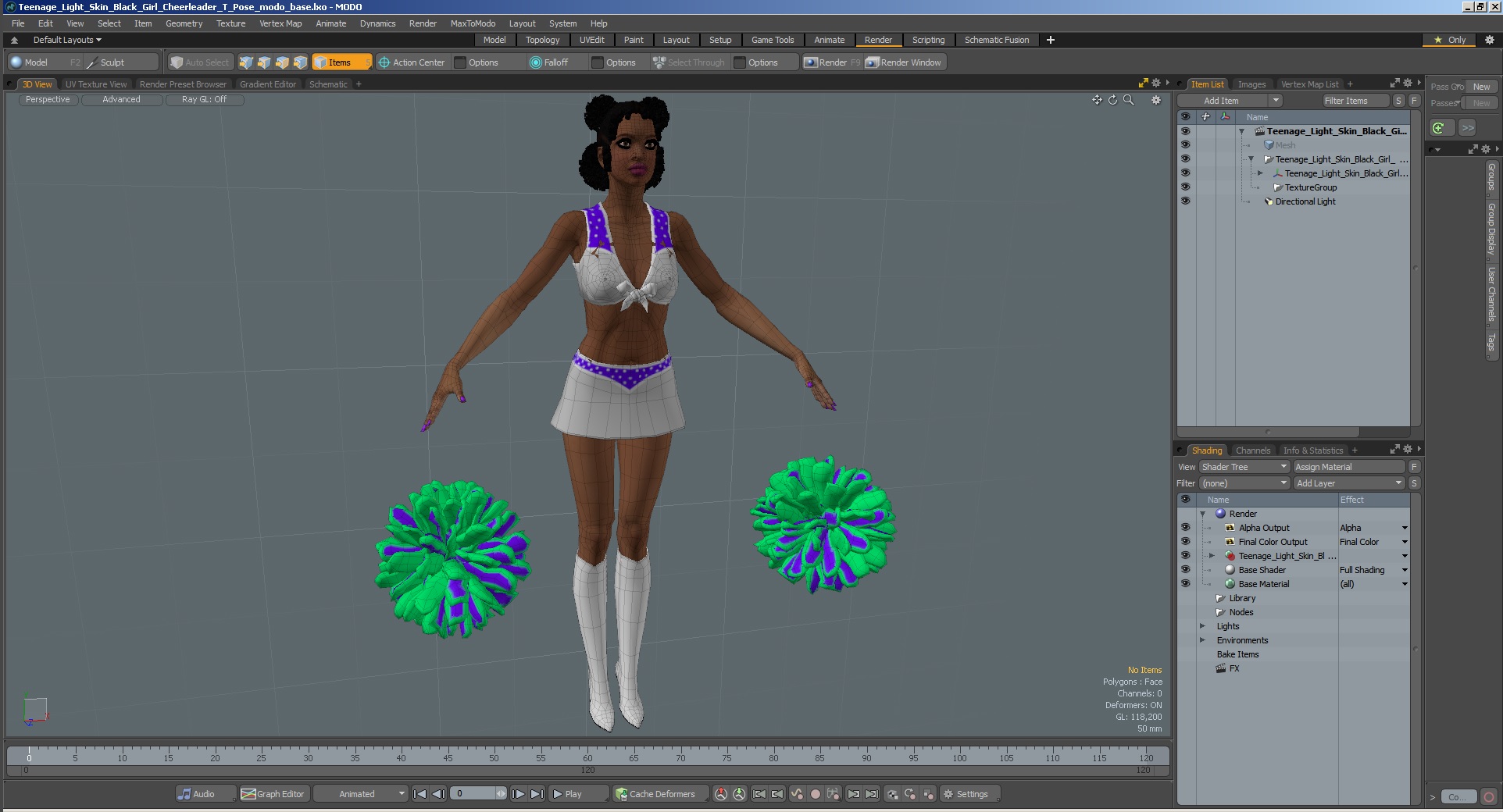
Task: Open the Geometry menu
Action: 184,23
